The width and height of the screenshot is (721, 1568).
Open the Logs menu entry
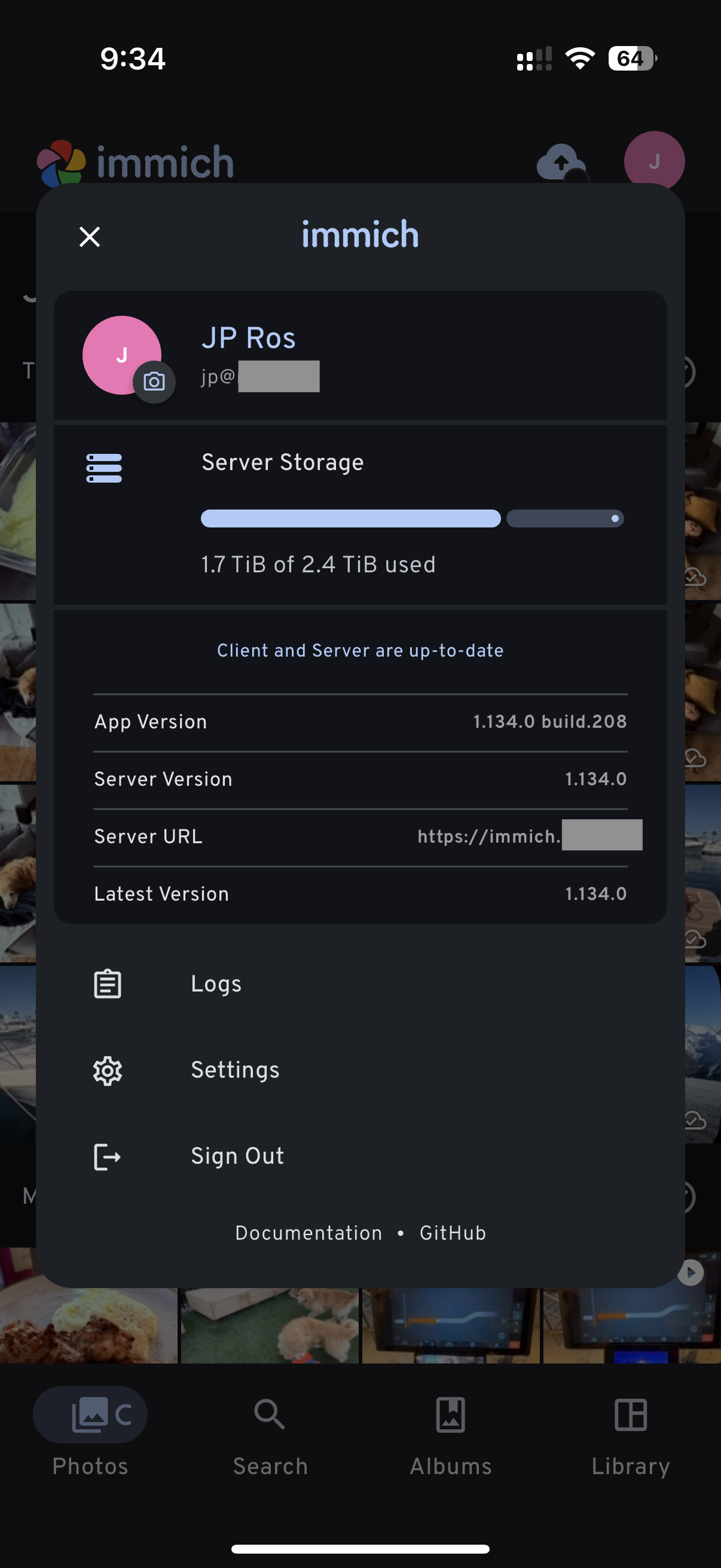(x=216, y=984)
